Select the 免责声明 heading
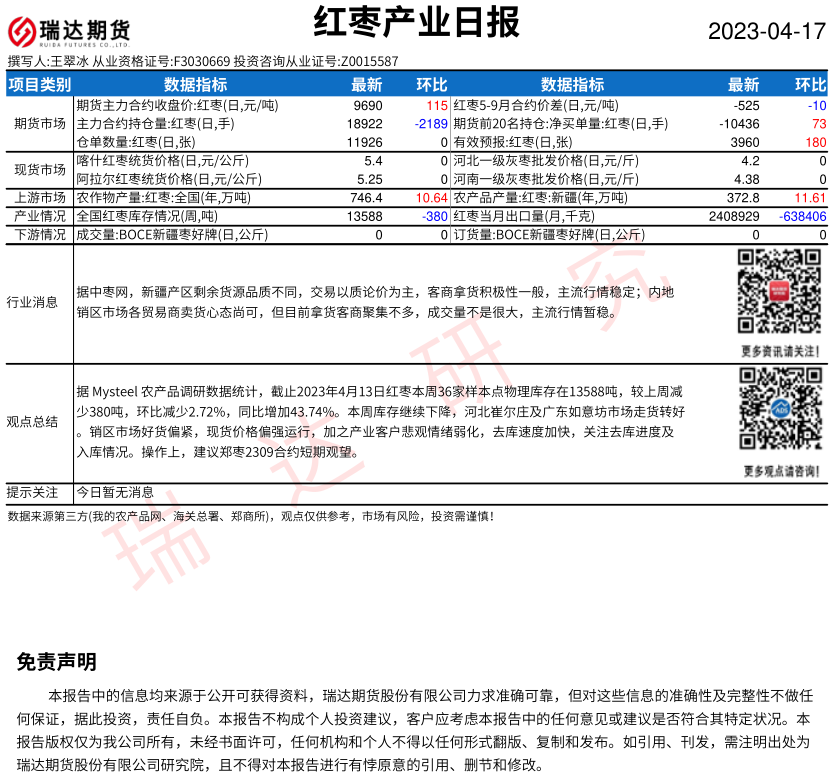The width and height of the screenshot is (833, 776). pos(57,662)
